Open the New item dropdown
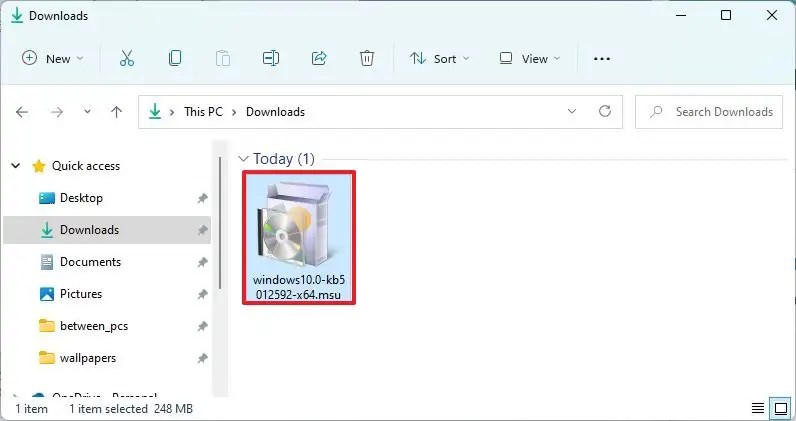This screenshot has height=421, width=796. pyautogui.click(x=53, y=58)
